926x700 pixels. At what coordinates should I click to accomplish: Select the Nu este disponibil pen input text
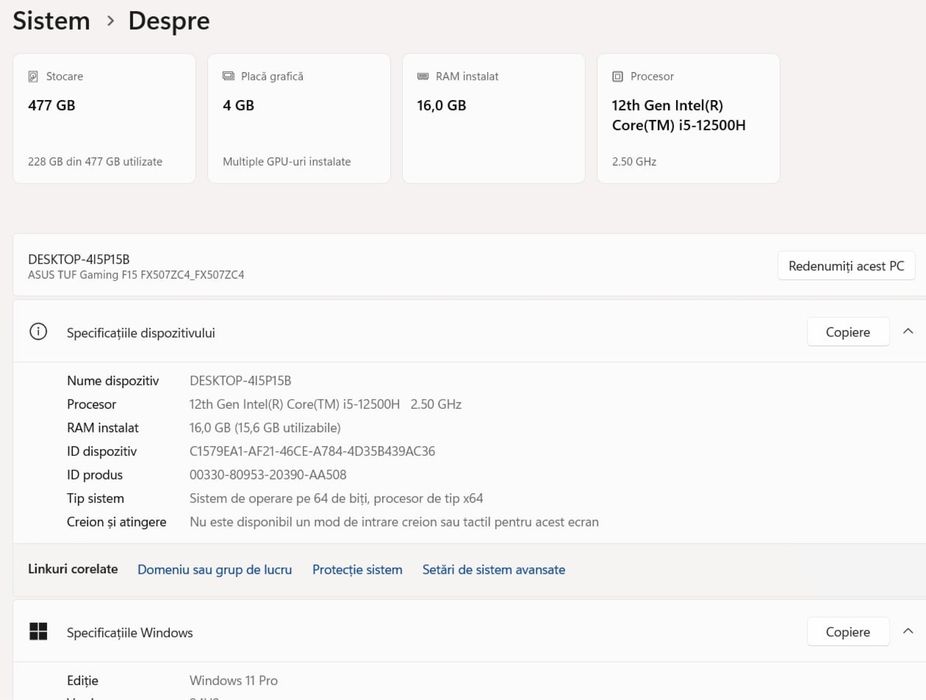point(394,522)
